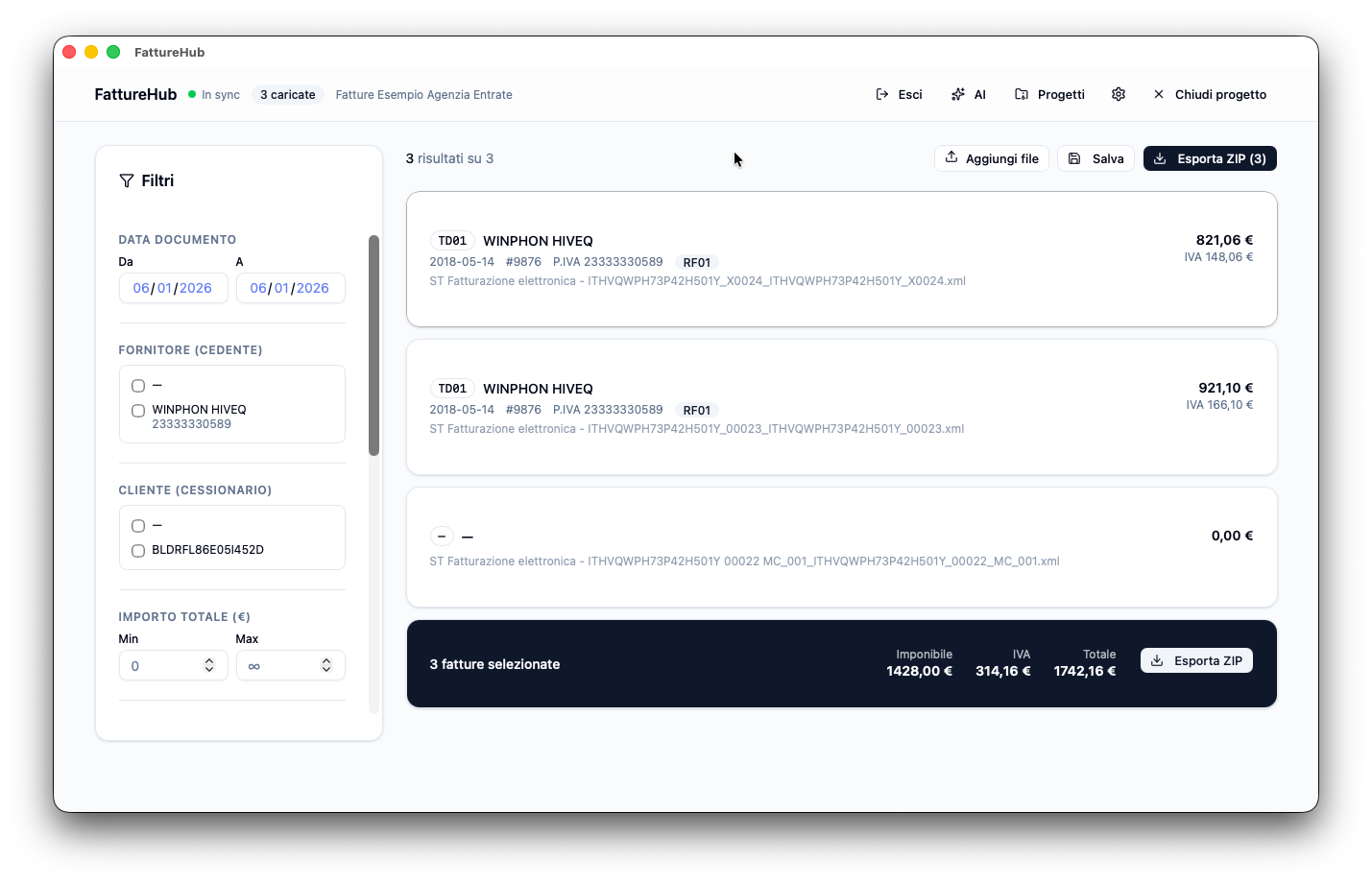Click Esporta ZIP (3) in toolbar
Screen dimensions: 1372x883
click(1210, 158)
